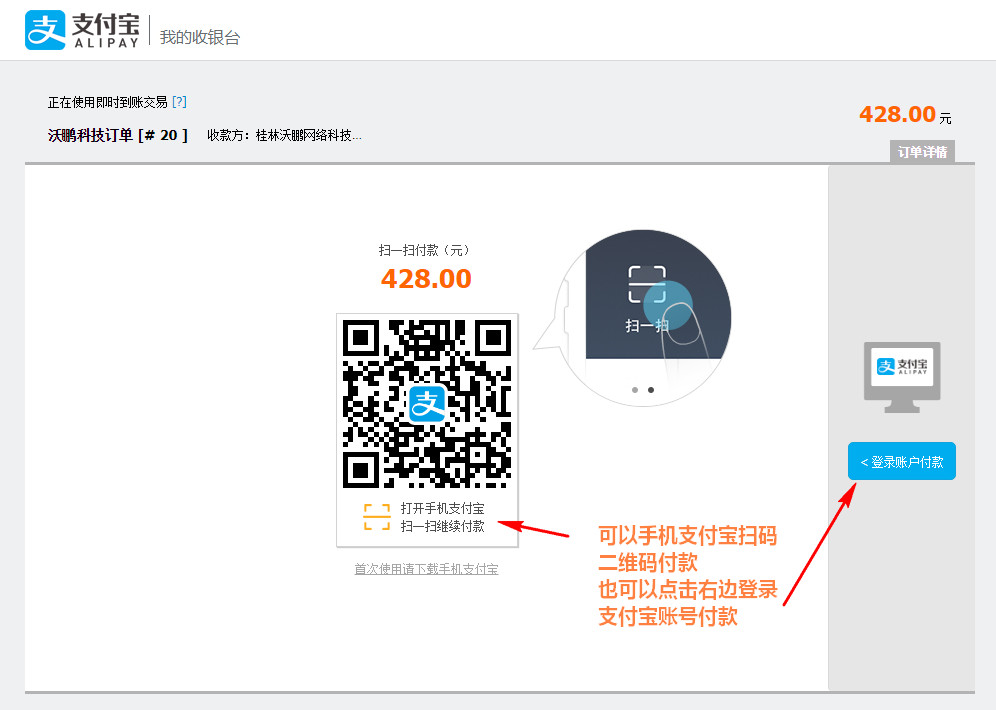Click the 扫一扫付款（元） label
The image size is (996, 710).
pos(426,250)
